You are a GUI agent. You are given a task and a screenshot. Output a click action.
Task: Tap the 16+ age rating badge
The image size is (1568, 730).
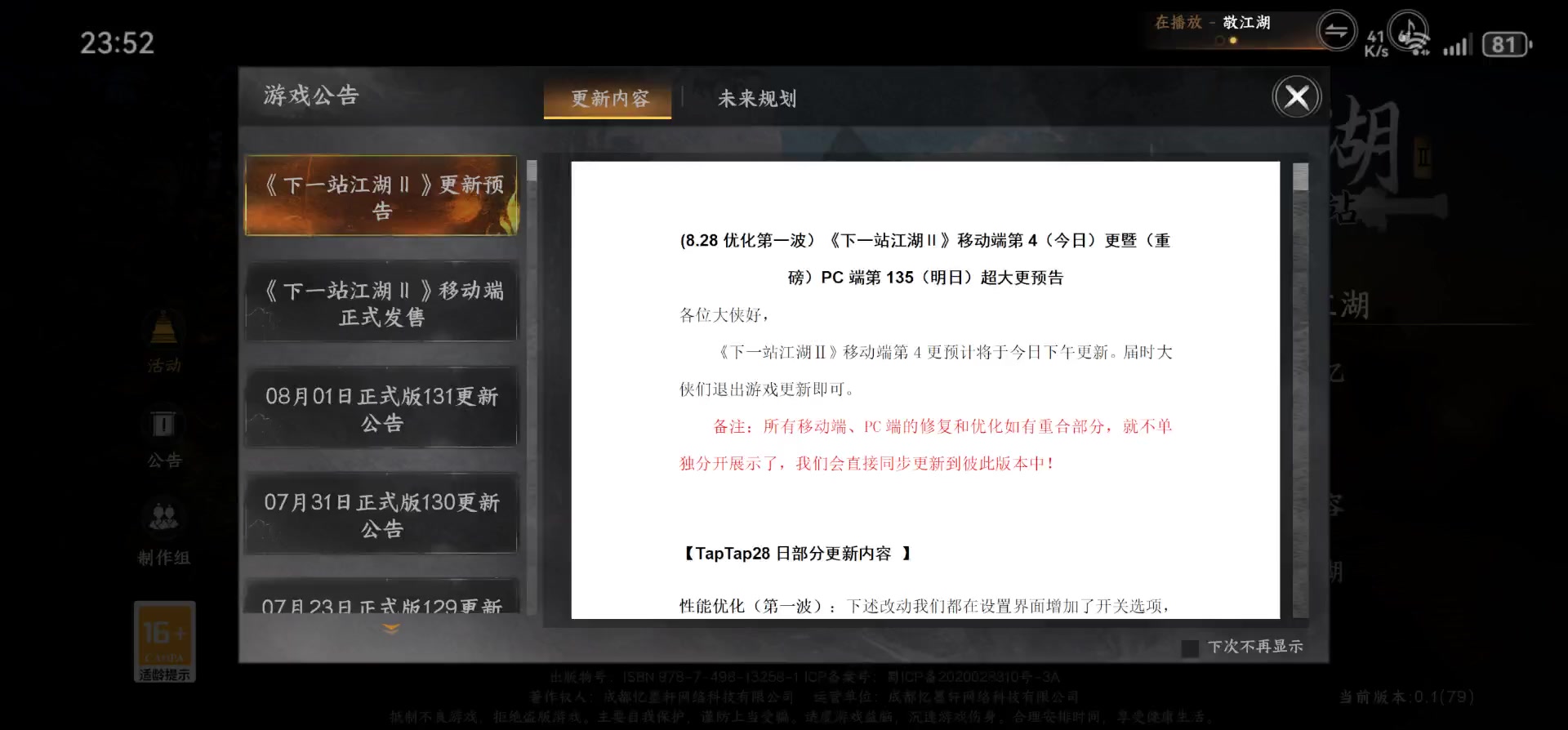[164, 642]
